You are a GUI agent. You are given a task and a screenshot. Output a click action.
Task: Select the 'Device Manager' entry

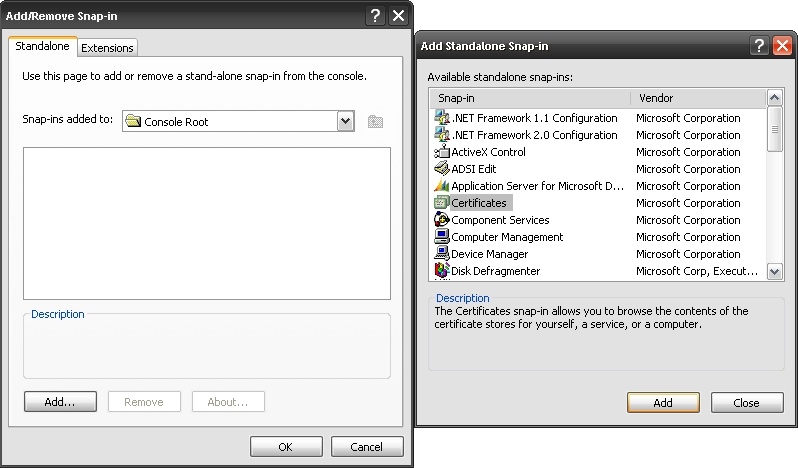(x=489, y=254)
